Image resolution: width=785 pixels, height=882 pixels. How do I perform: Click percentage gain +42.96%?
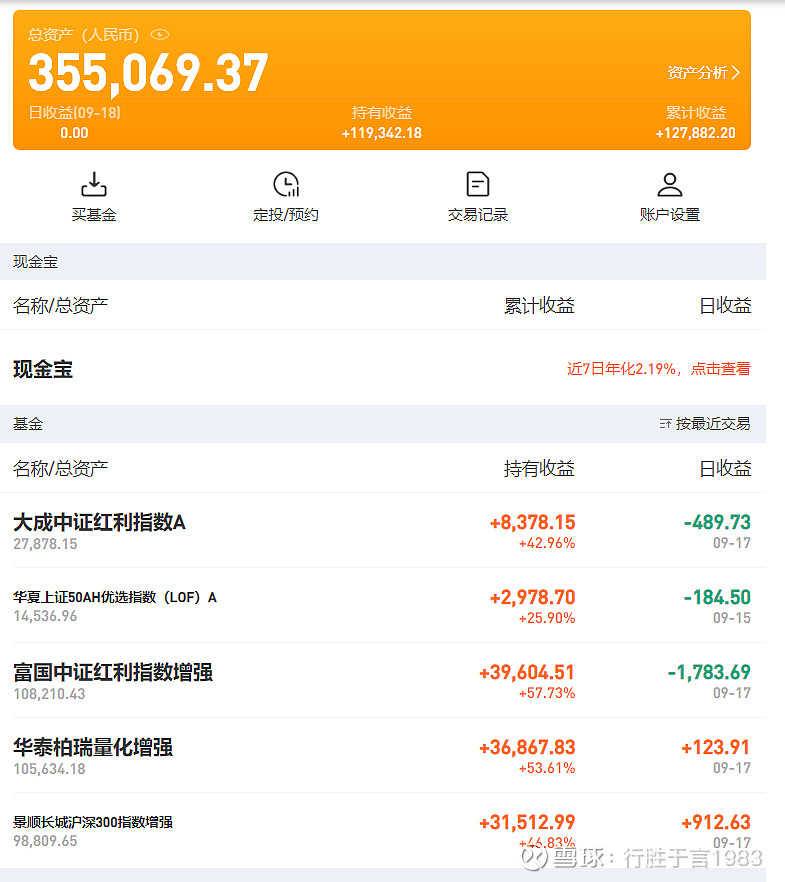tap(547, 543)
